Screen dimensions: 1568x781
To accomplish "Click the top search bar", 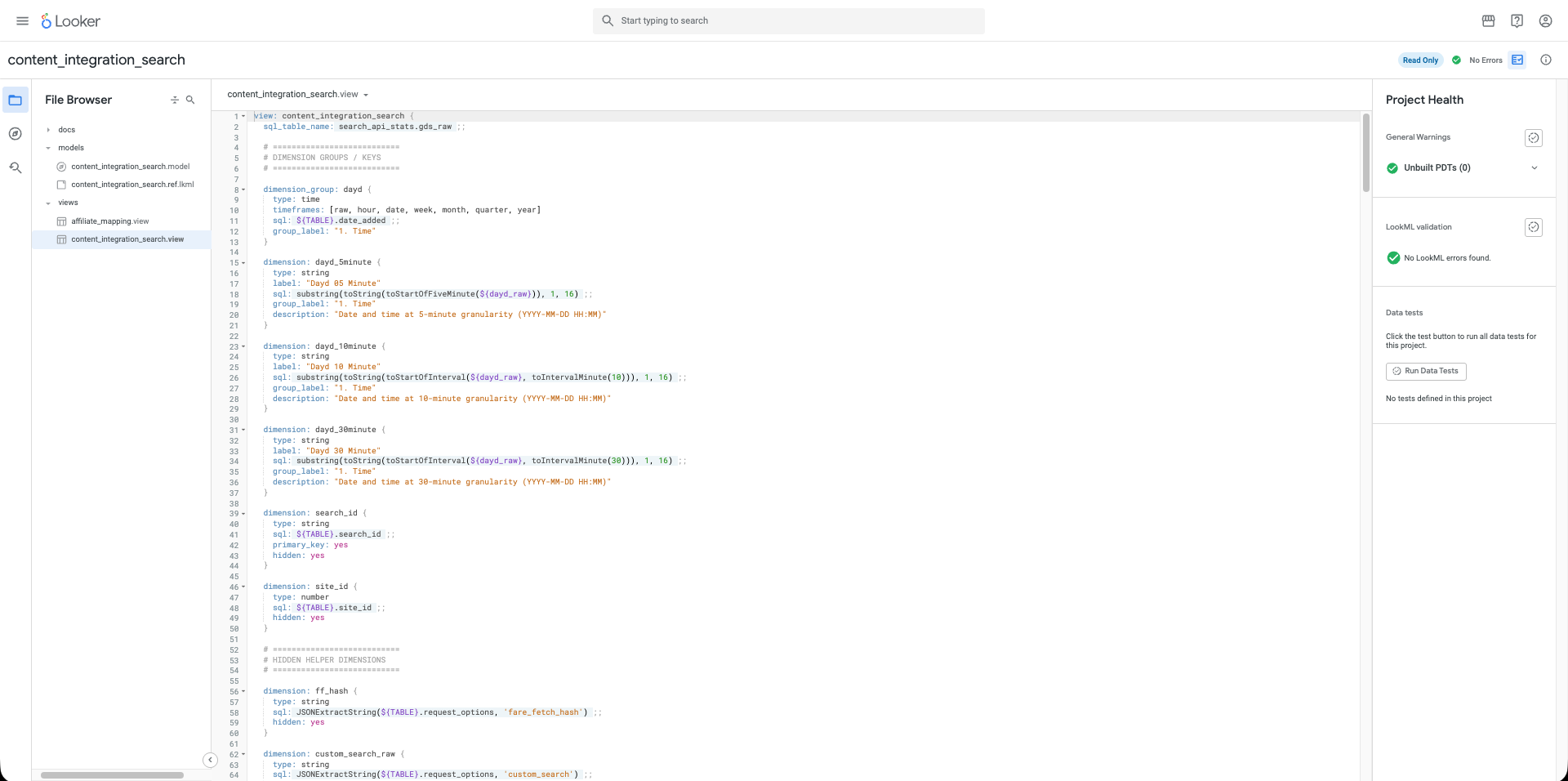I will point(788,20).
